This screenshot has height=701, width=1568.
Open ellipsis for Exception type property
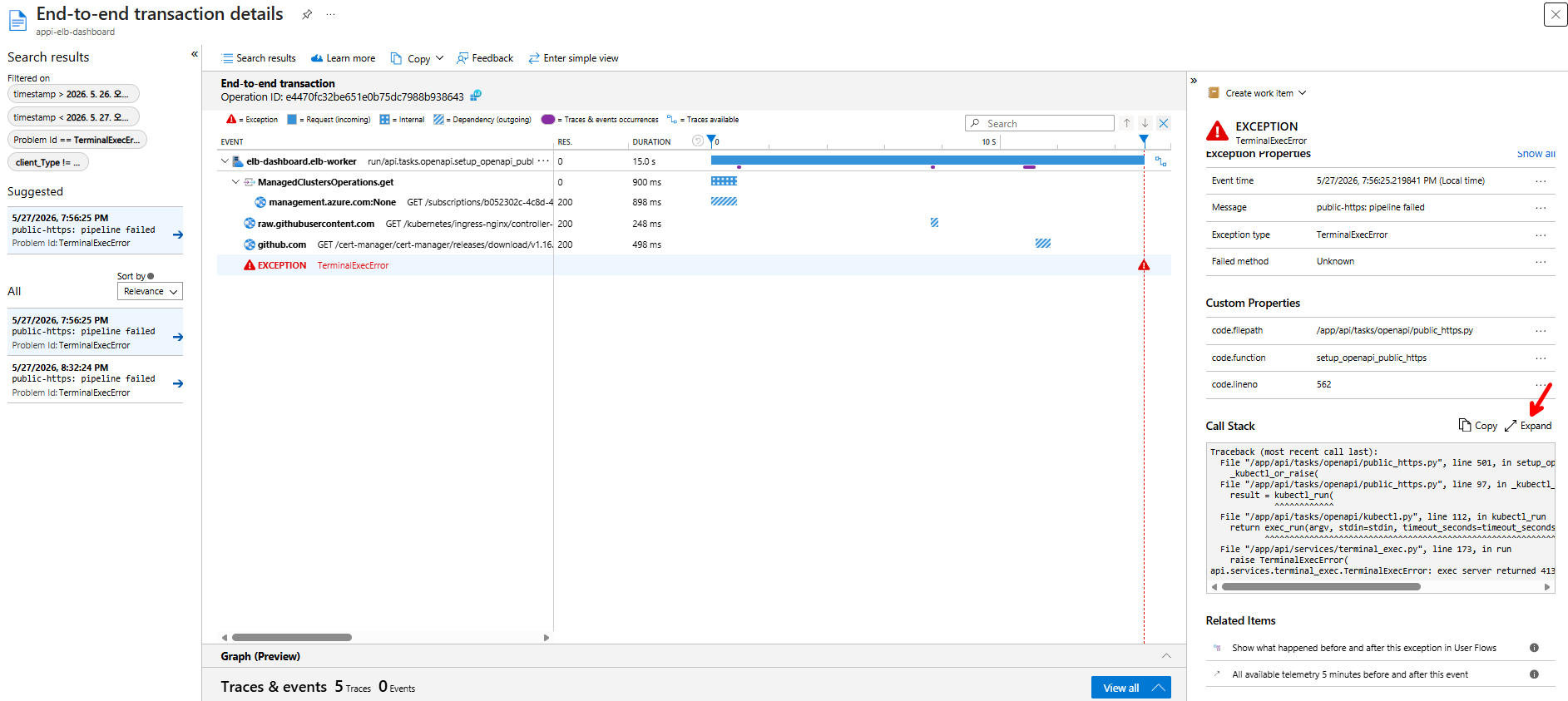(1541, 234)
